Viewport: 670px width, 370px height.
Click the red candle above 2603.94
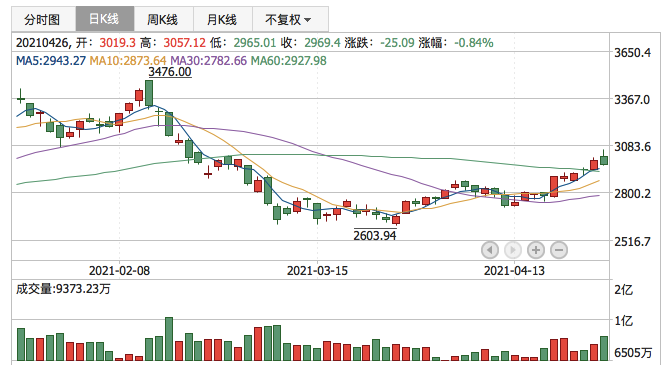point(396,220)
